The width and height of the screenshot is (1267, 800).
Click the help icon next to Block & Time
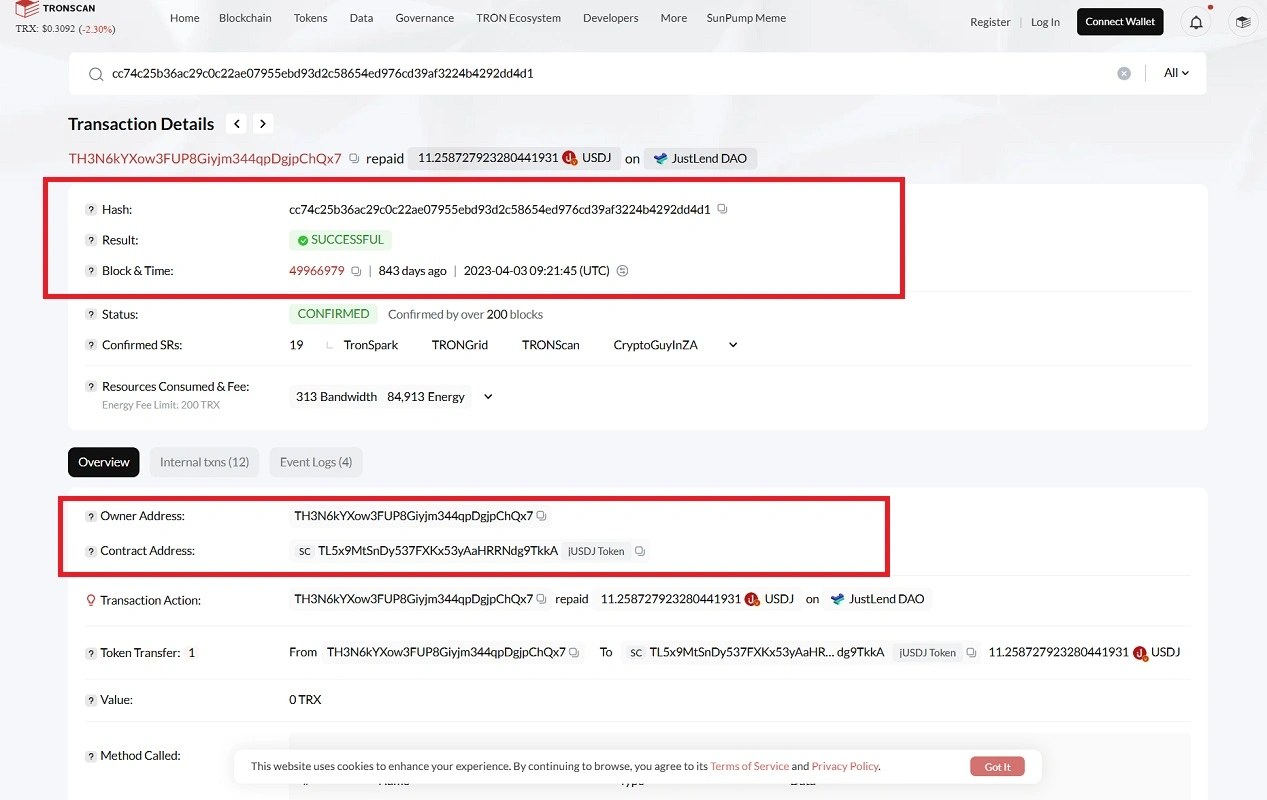click(91, 271)
